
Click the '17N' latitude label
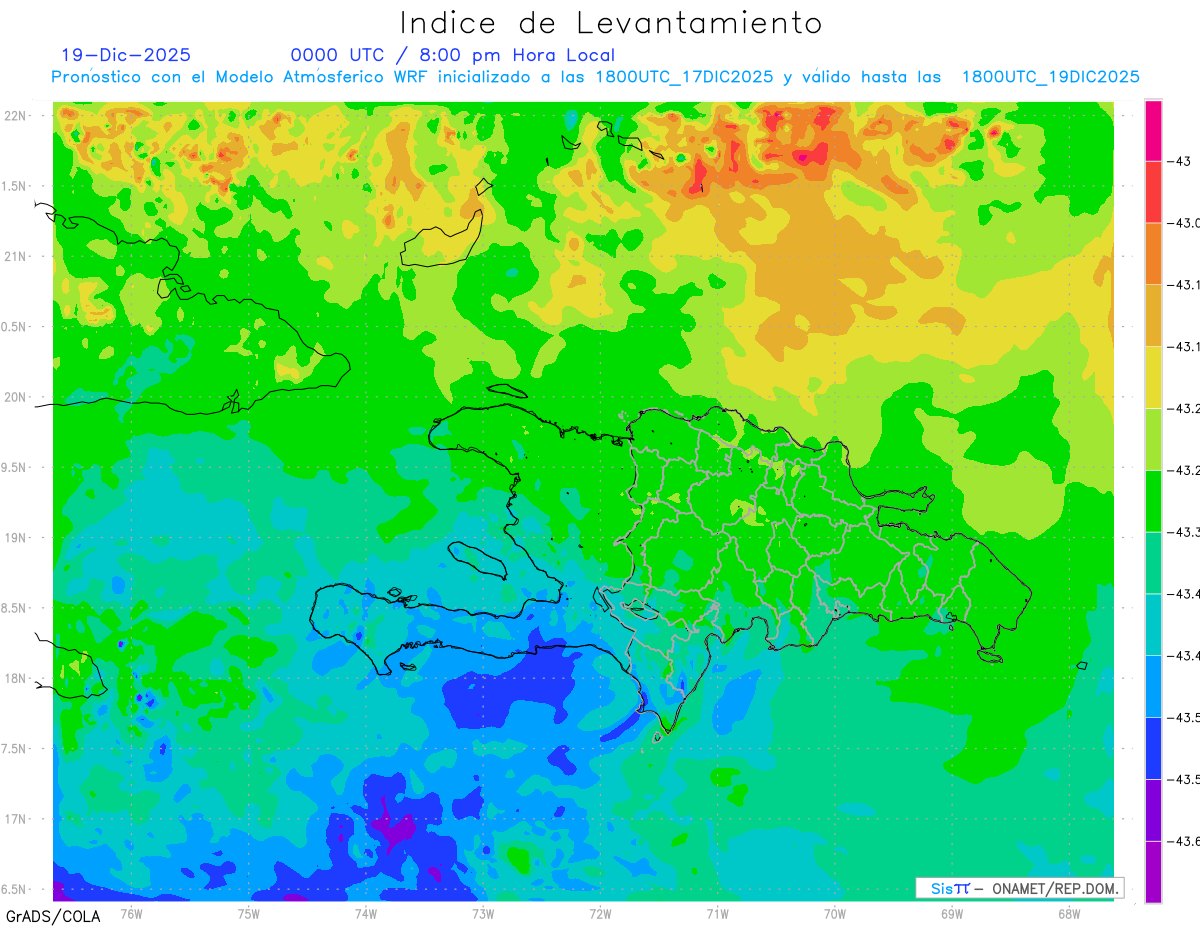pyautogui.click(x=16, y=819)
